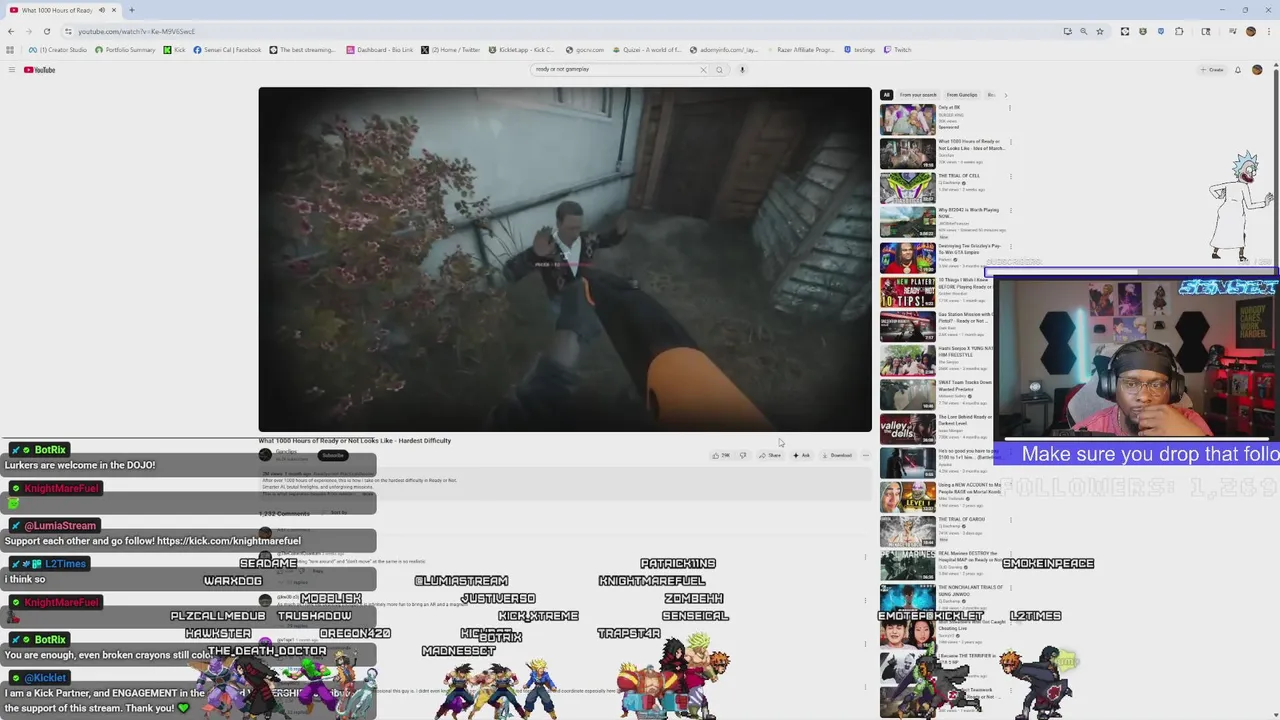The height and width of the screenshot is (720, 1280).
Task: Open the Kick bookmark
Action: (175, 50)
